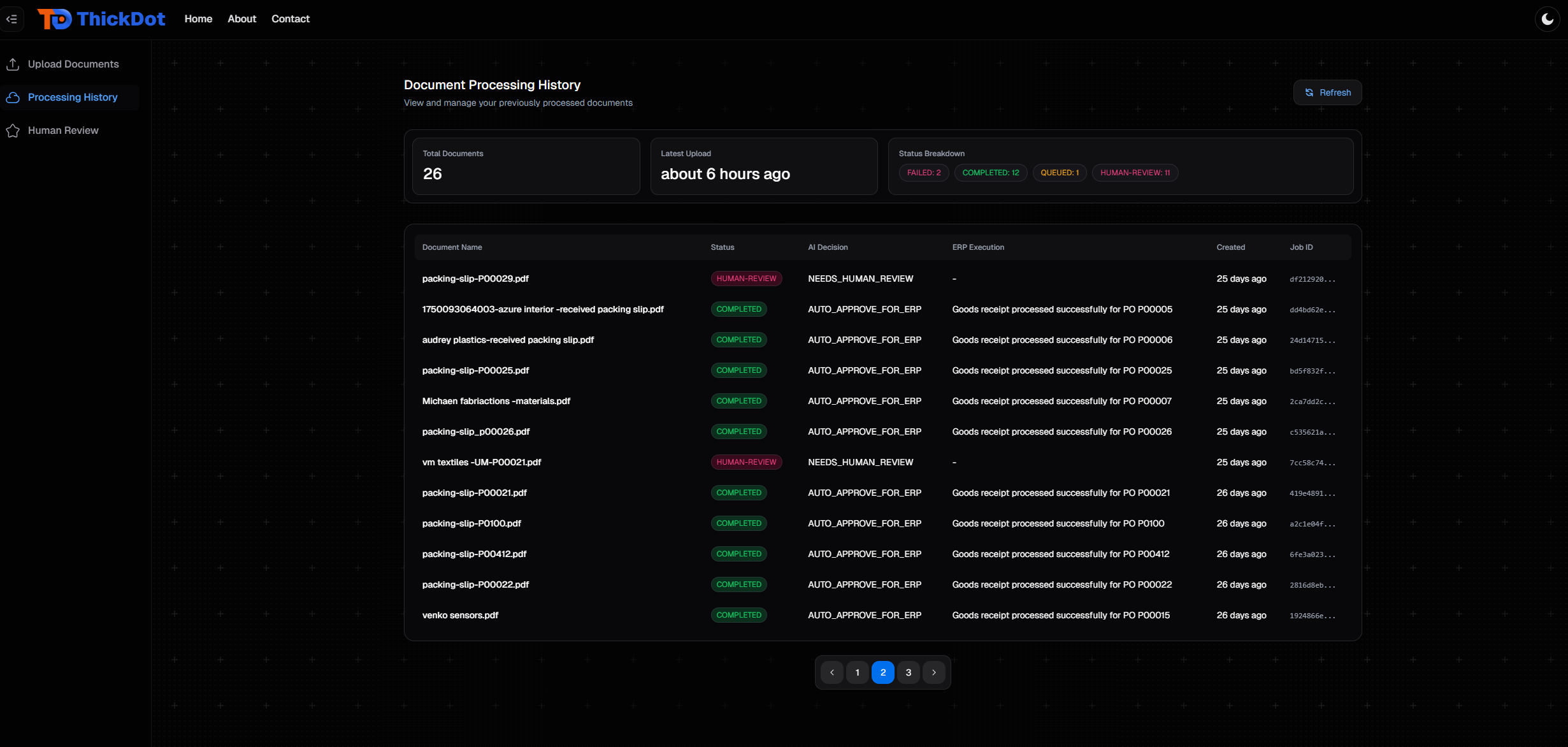Click the HUMAN-REVIEW: 11 status badge
This screenshot has width=1568, height=747.
tap(1135, 173)
